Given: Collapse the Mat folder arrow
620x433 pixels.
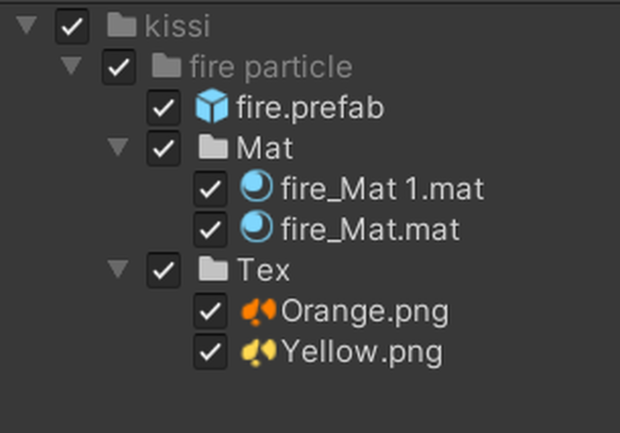Looking at the screenshot, I should (x=118, y=147).
